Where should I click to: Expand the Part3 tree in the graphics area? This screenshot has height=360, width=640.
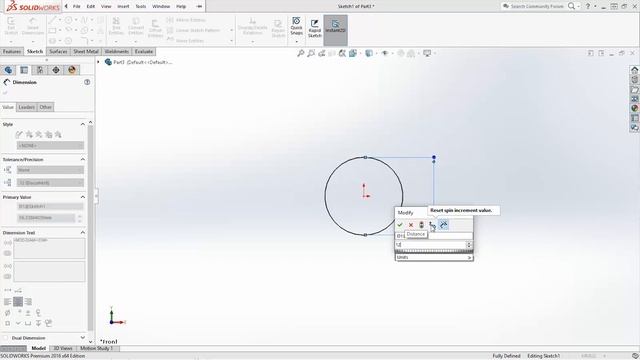(x=98, y=62)
